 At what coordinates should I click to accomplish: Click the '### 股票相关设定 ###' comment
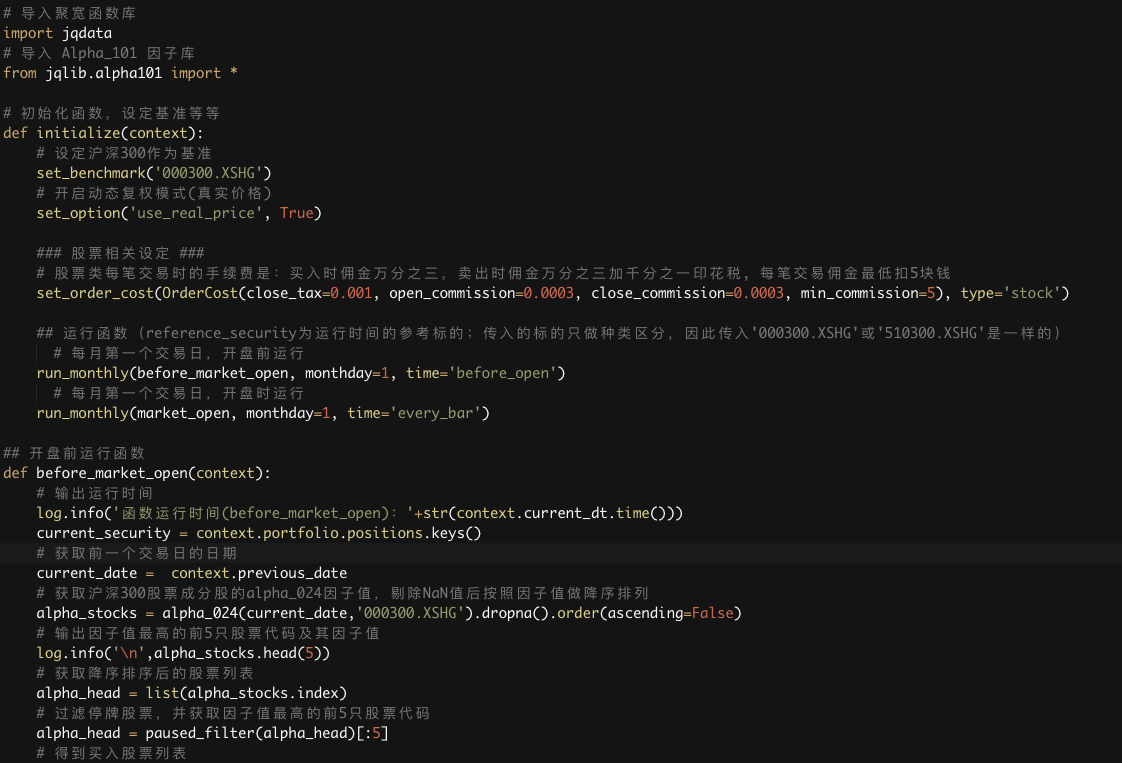(x=120, y=253)
